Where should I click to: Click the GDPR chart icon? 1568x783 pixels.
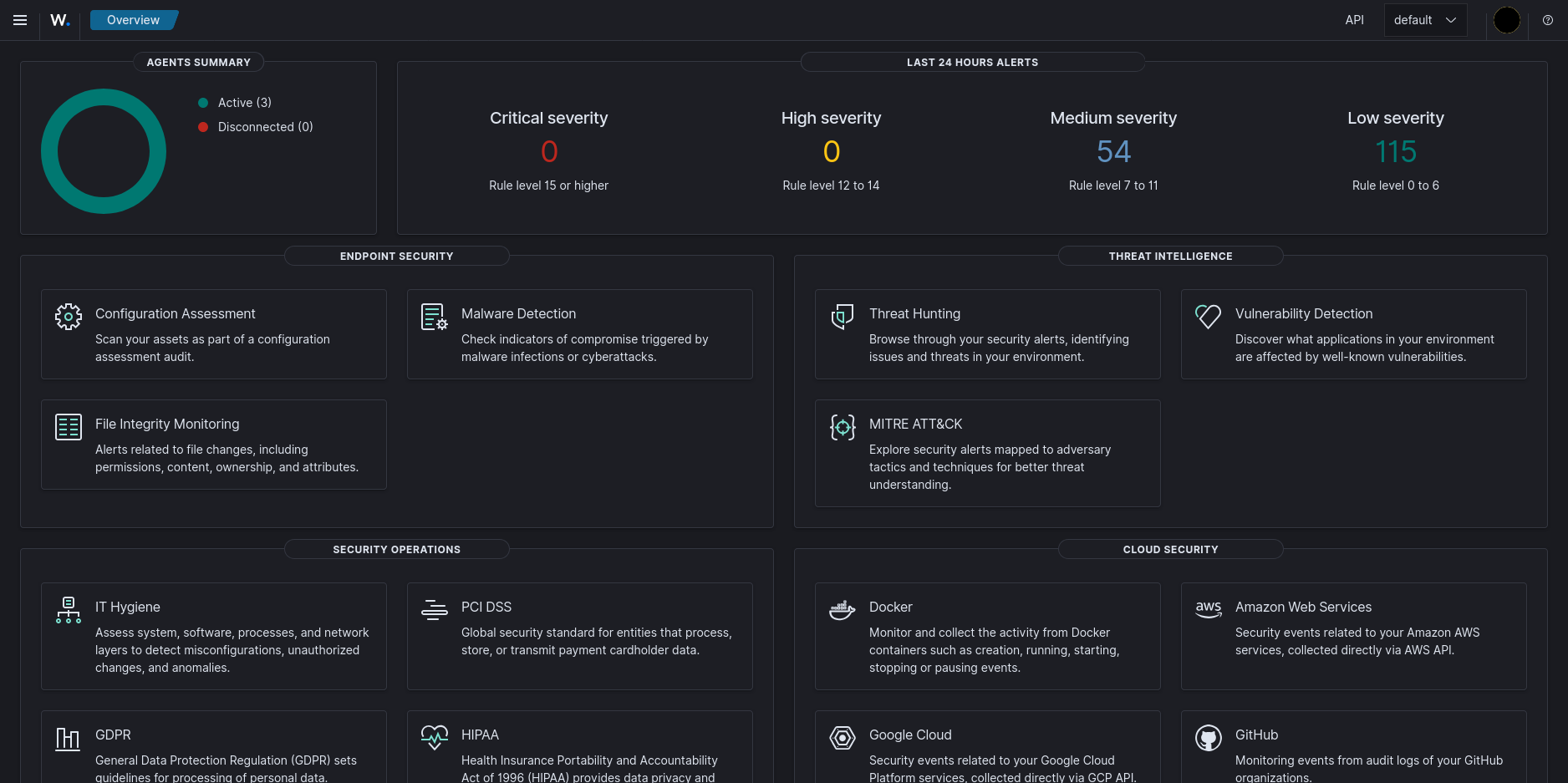tap(69, 739)
